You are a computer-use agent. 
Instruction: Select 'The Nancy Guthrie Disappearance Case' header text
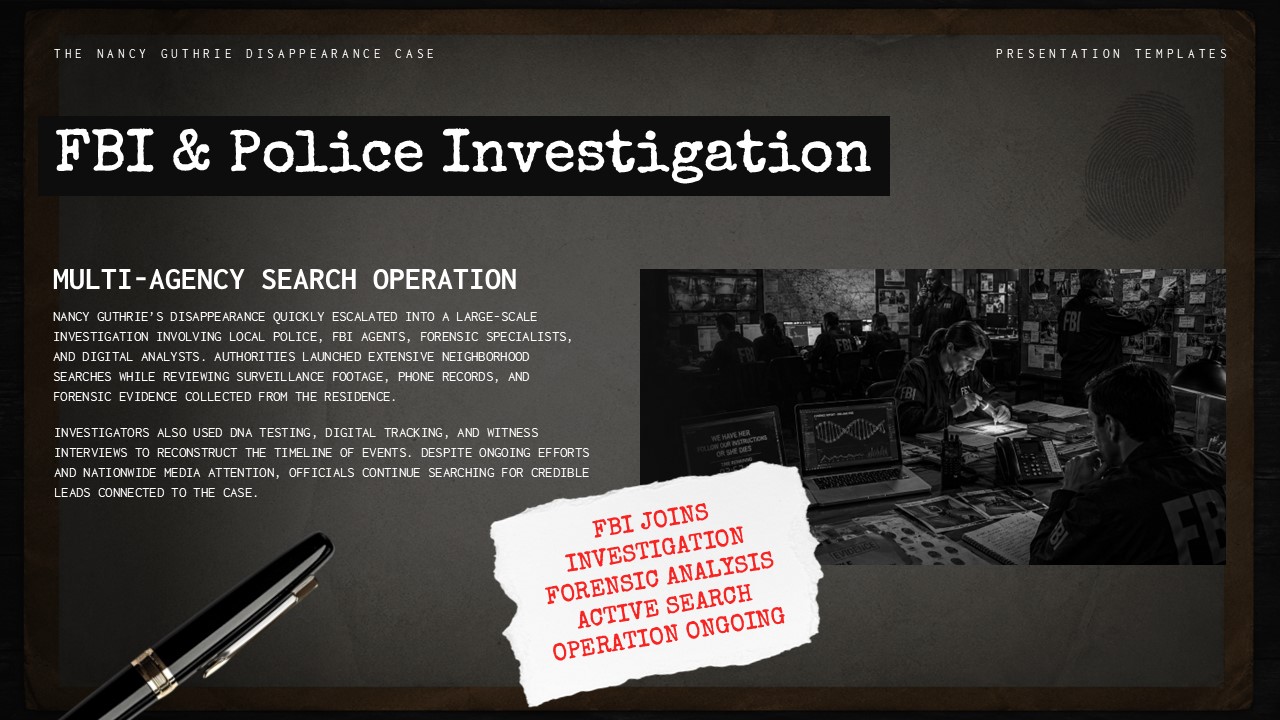tap(245, 54)
